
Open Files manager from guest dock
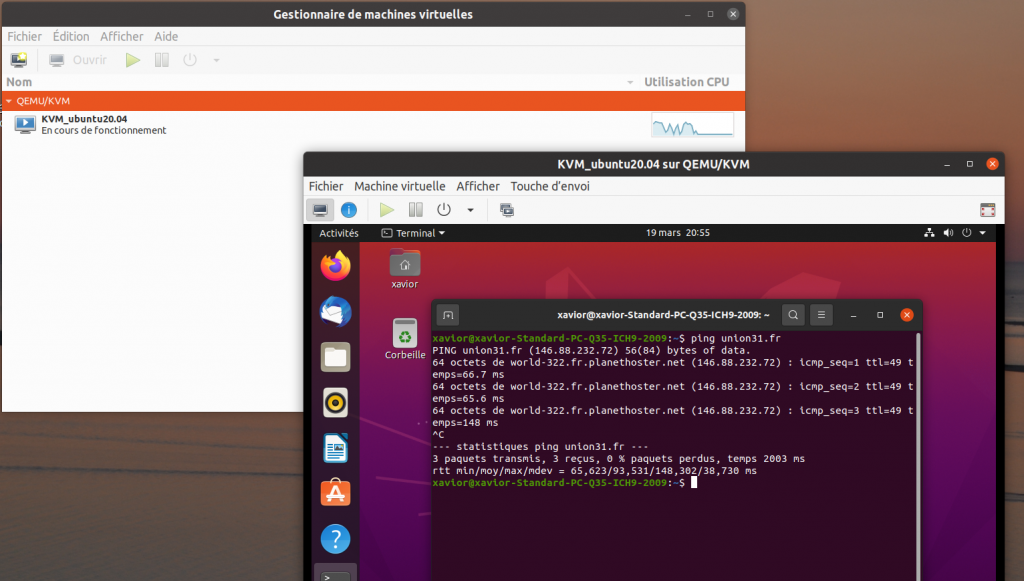click(x=336, y=357)
